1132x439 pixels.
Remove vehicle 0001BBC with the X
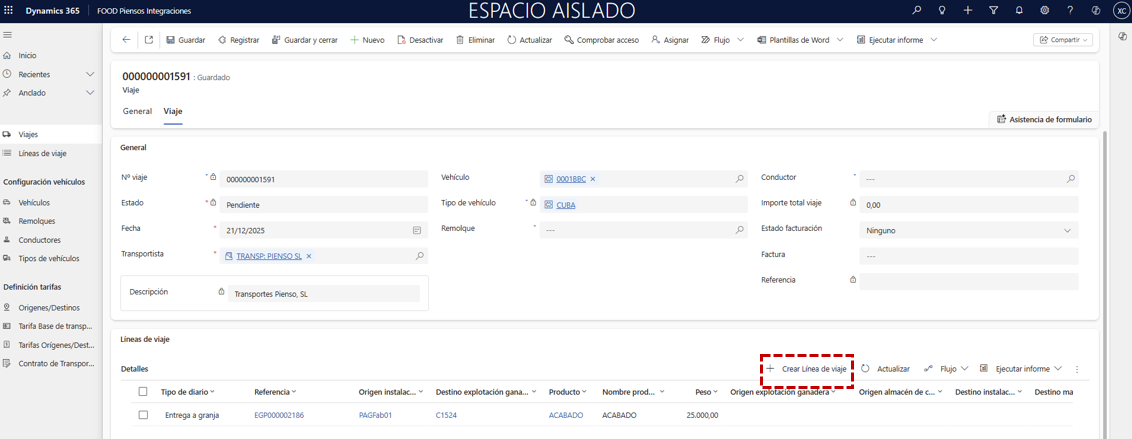tap(593, 179)
